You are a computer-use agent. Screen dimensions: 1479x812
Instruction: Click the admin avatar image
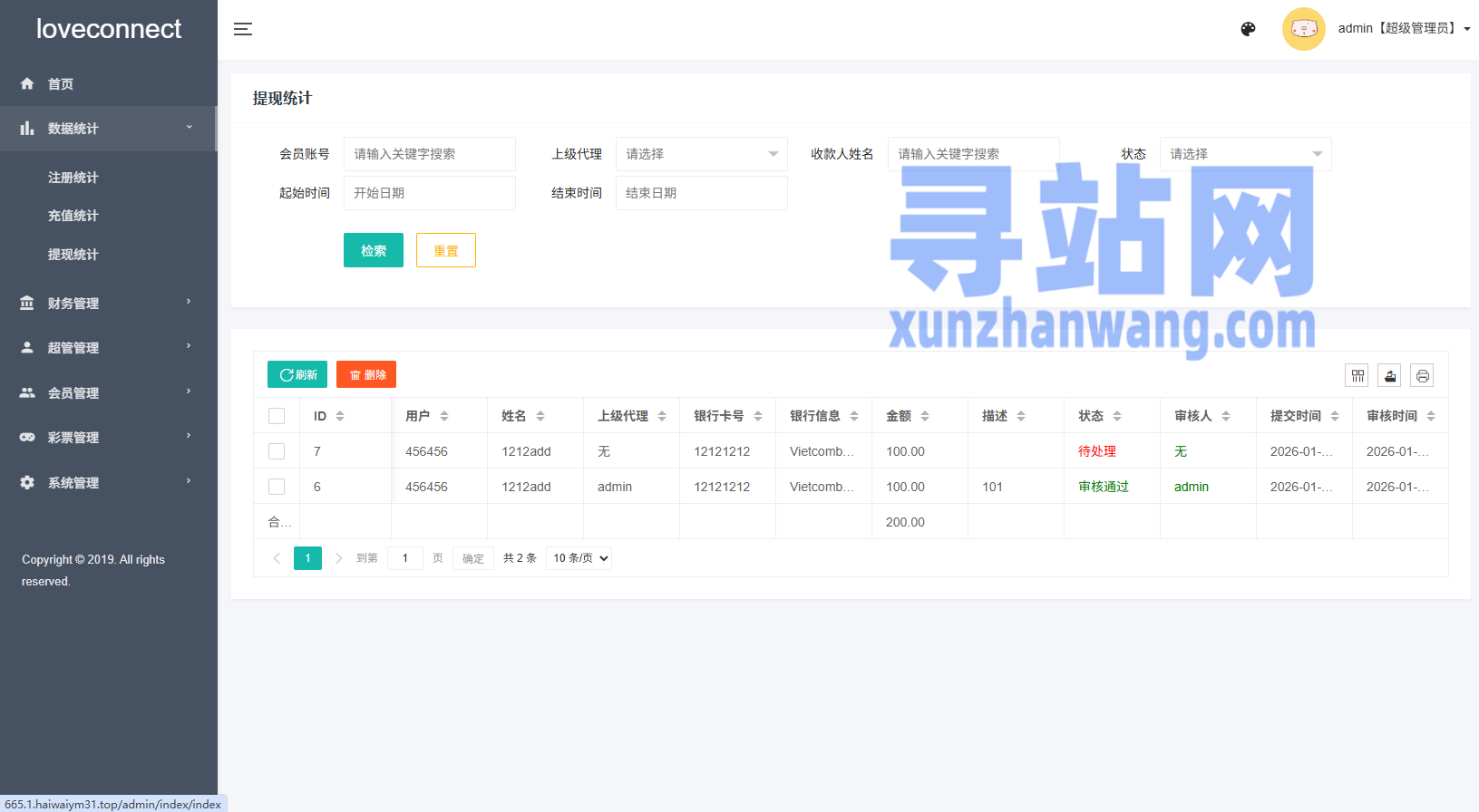[1303, 29]
